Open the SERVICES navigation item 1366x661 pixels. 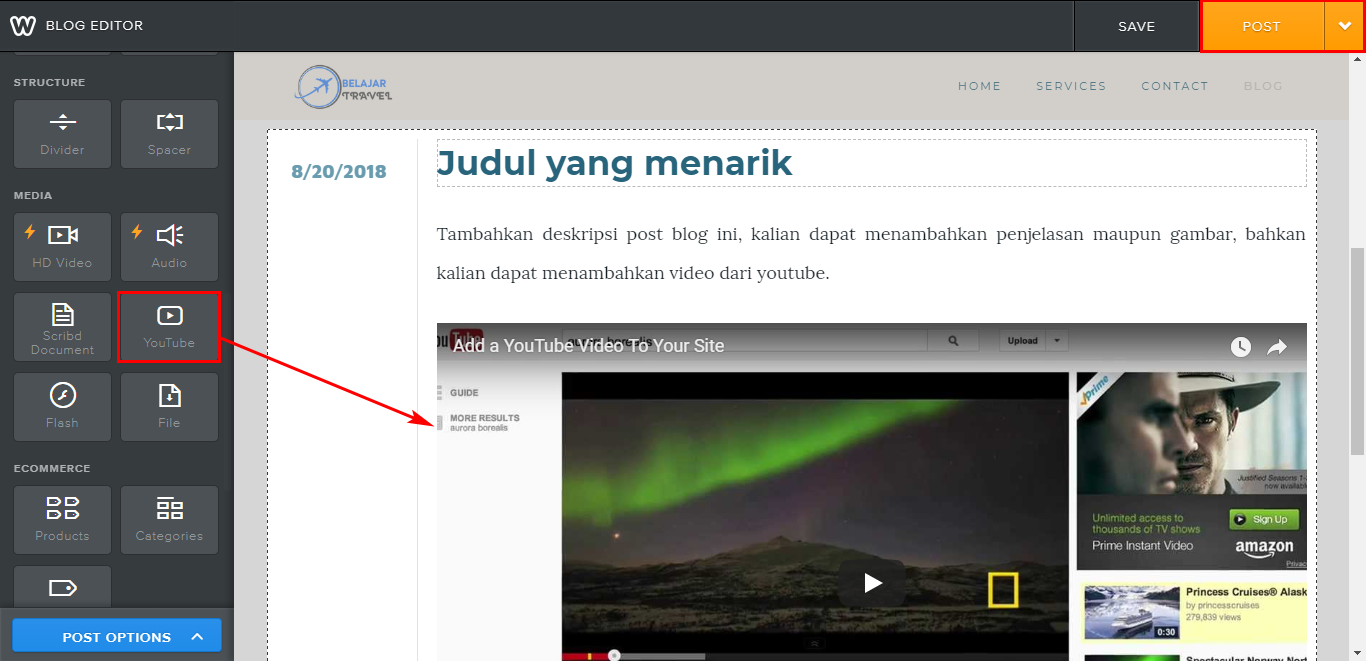pyautogui.click(x=1071, y=86)
